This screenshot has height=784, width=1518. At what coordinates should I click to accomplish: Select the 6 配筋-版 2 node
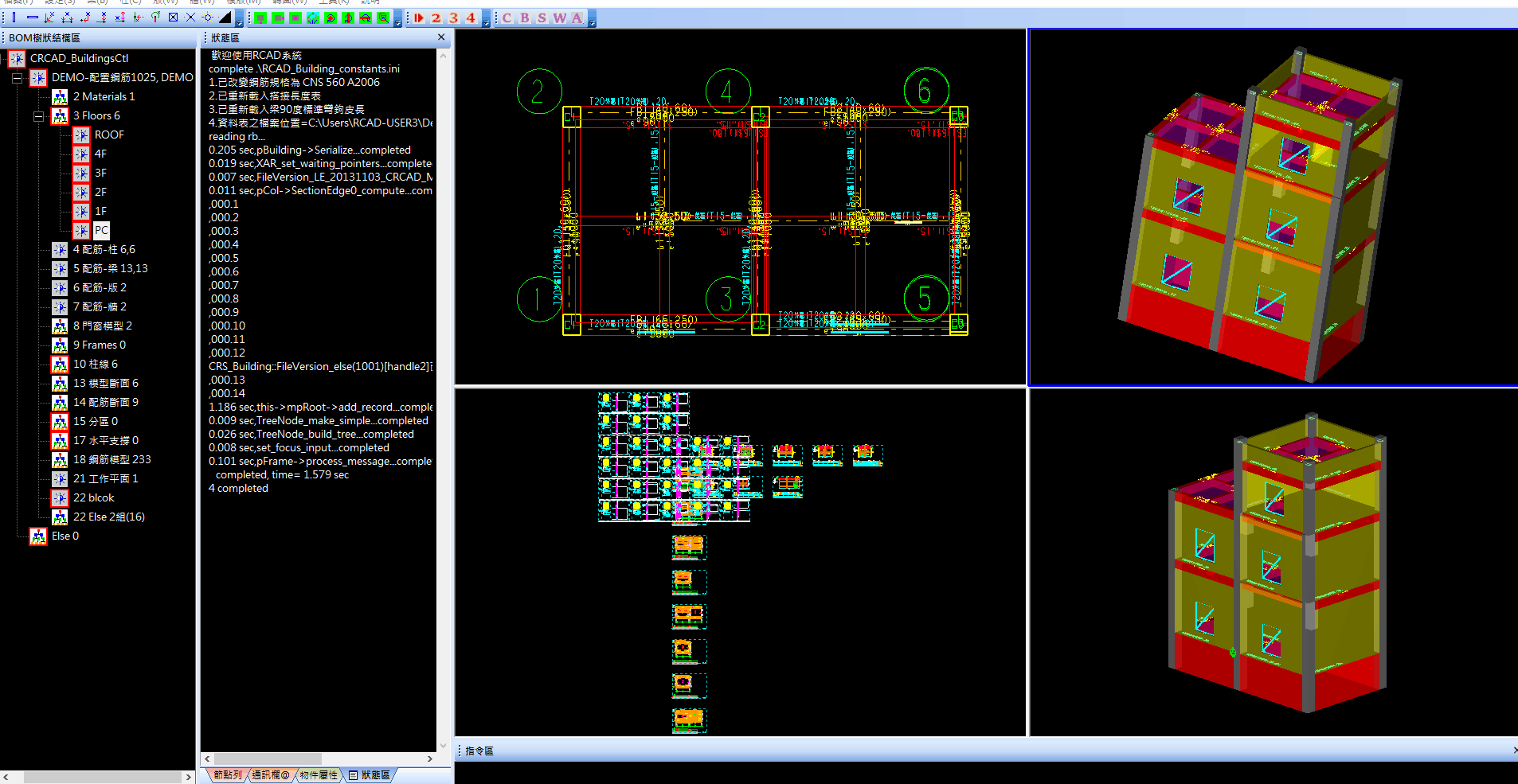click(x=100, y=287)
